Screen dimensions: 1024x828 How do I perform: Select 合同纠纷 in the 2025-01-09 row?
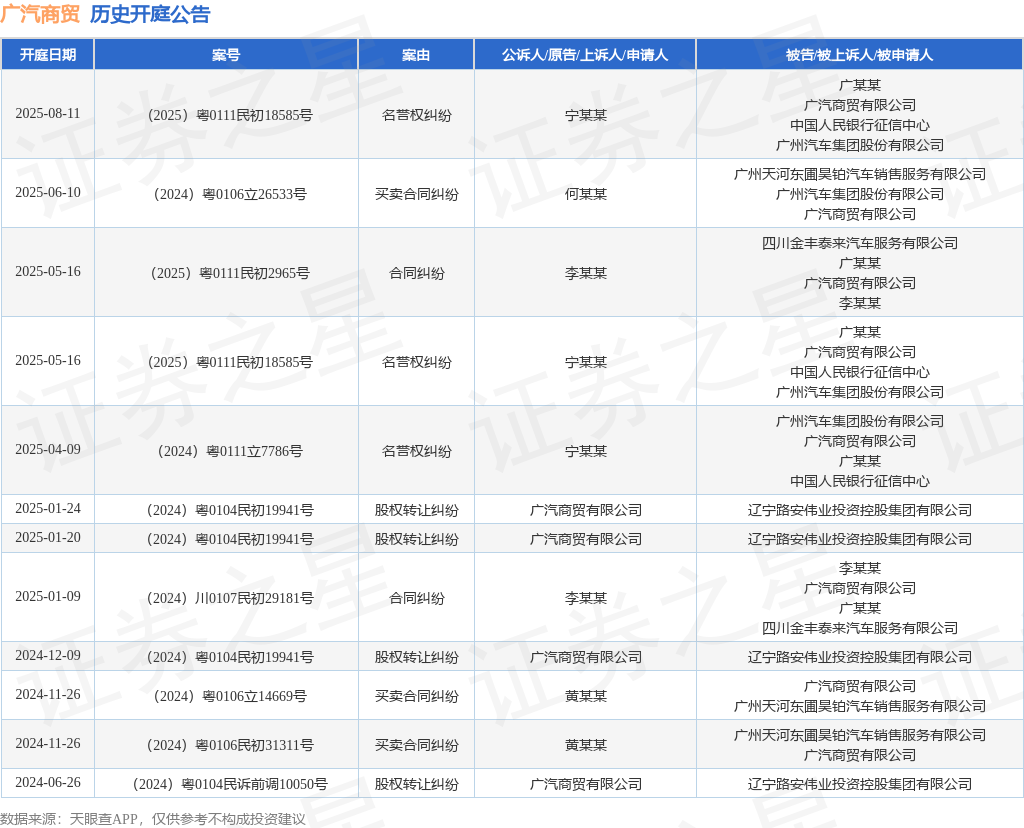coord(416,598)
